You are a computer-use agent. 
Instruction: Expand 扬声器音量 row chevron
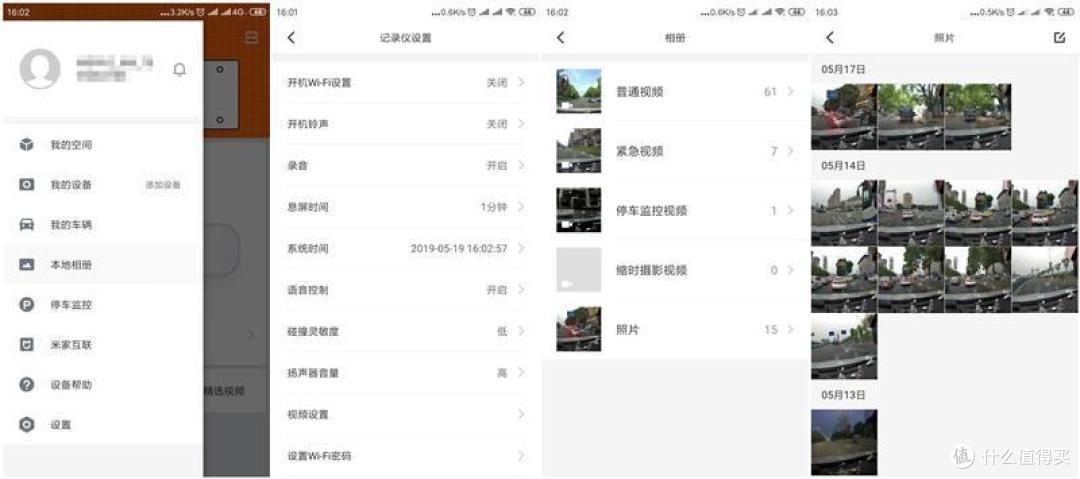521,373
